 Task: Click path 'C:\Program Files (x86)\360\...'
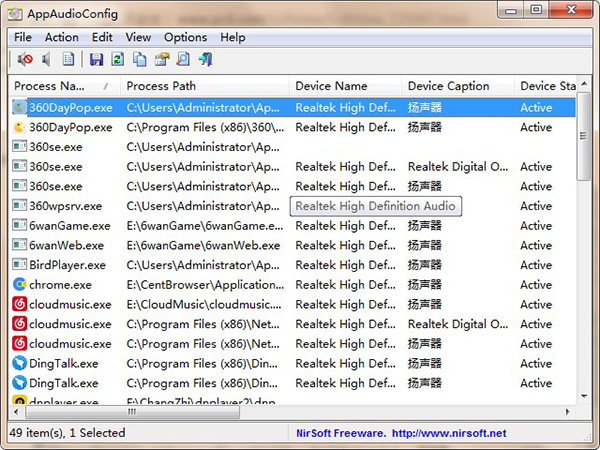pyautogui.click(x=205, y=127)
